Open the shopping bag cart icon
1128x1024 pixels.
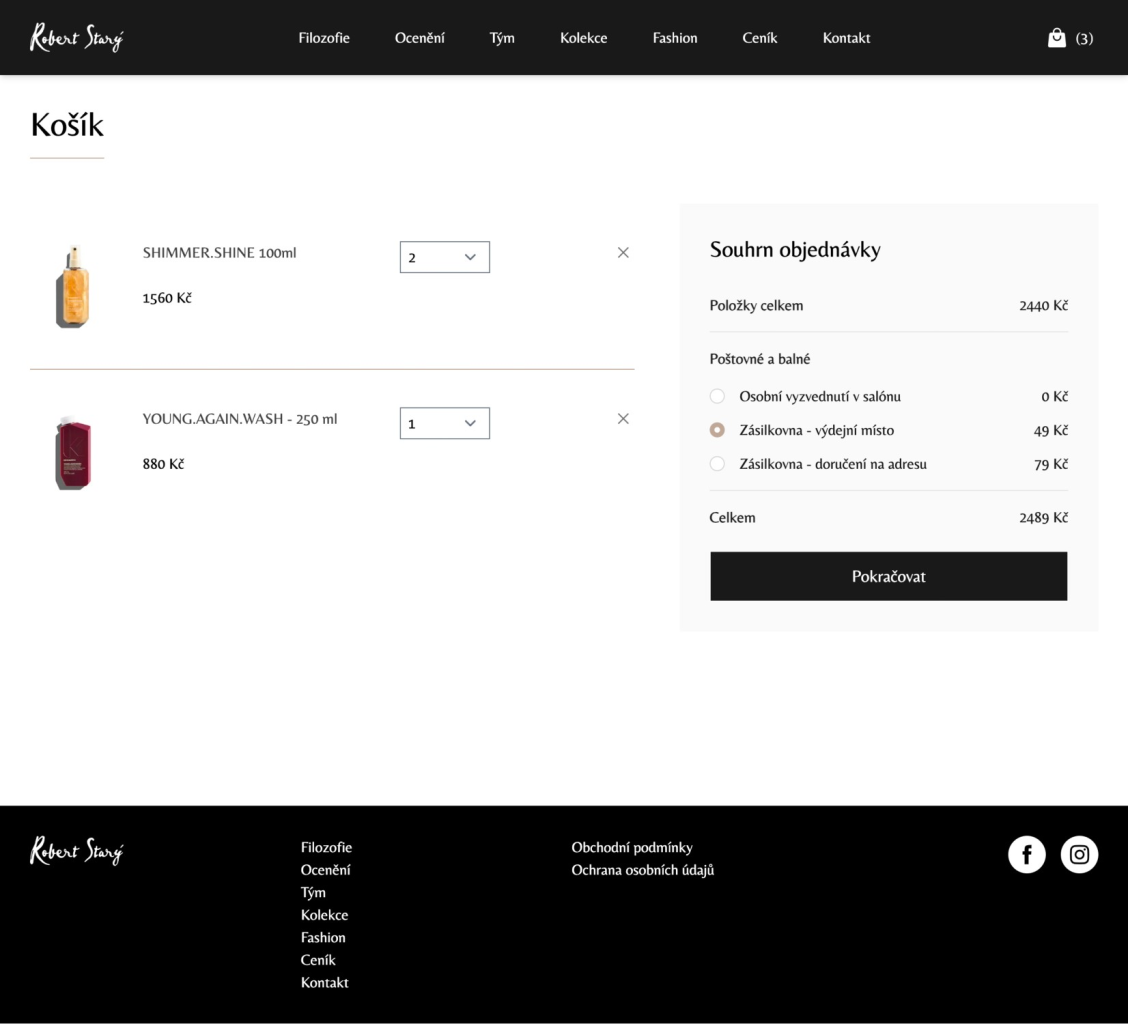[x=1057, y=38]
